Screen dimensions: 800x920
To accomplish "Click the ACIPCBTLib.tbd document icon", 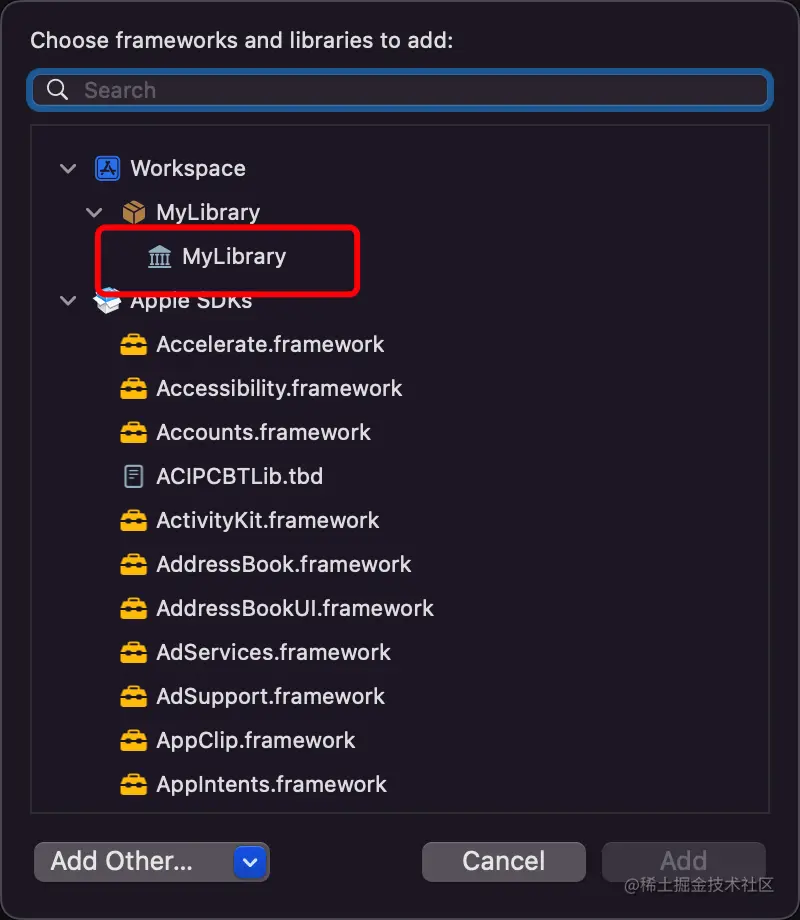I will pos(134,476).
